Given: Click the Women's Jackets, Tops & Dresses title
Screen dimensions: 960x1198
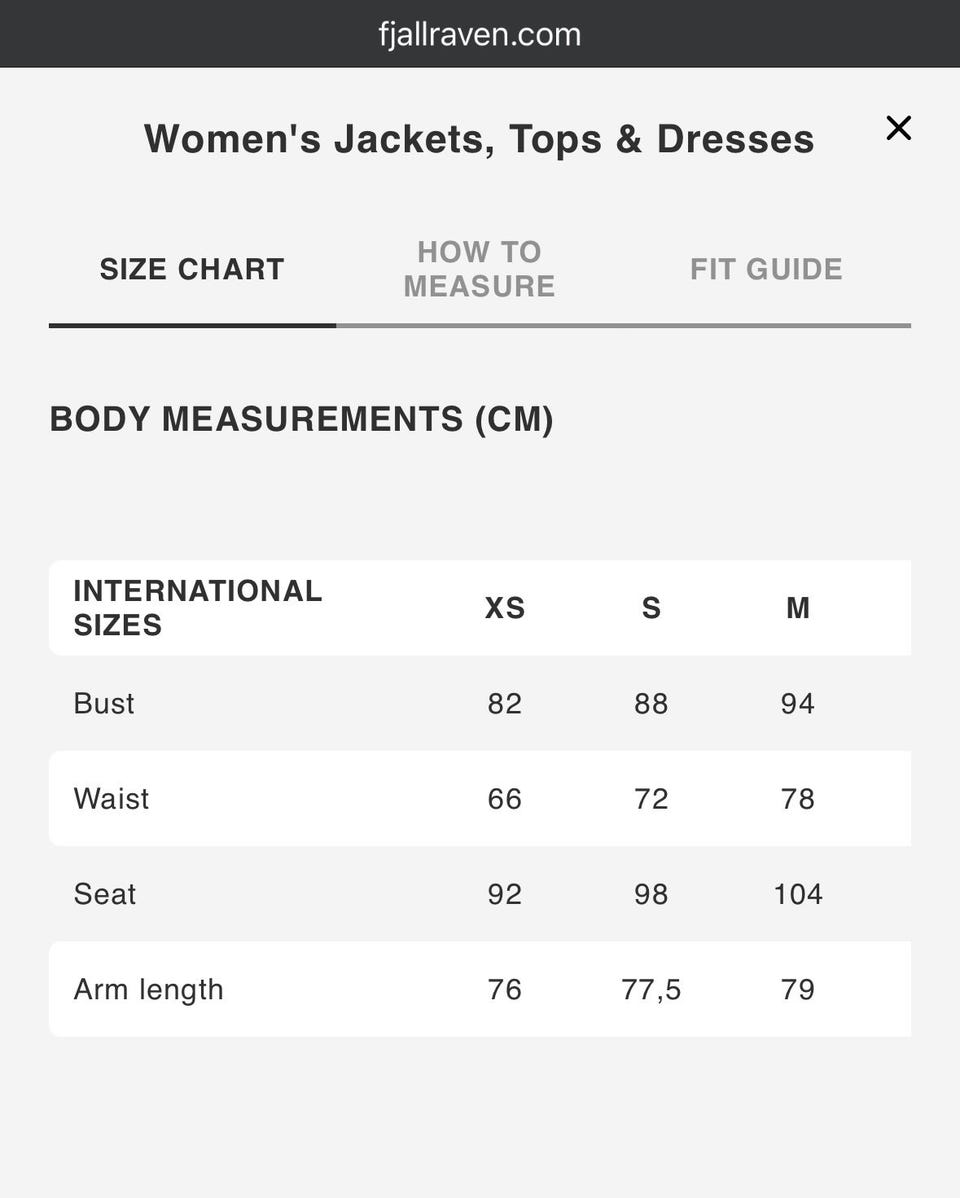Looking at the screenshot, I should (479, 138).
